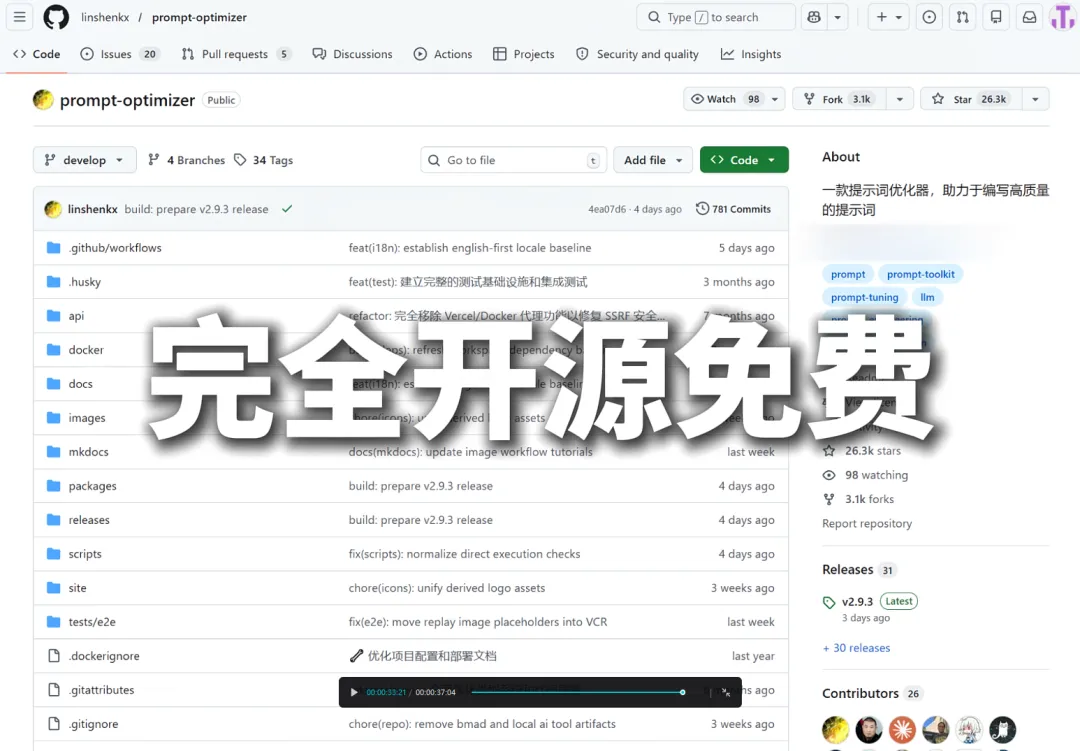
Task: Click the video progress slider handle
Action: 683,692
